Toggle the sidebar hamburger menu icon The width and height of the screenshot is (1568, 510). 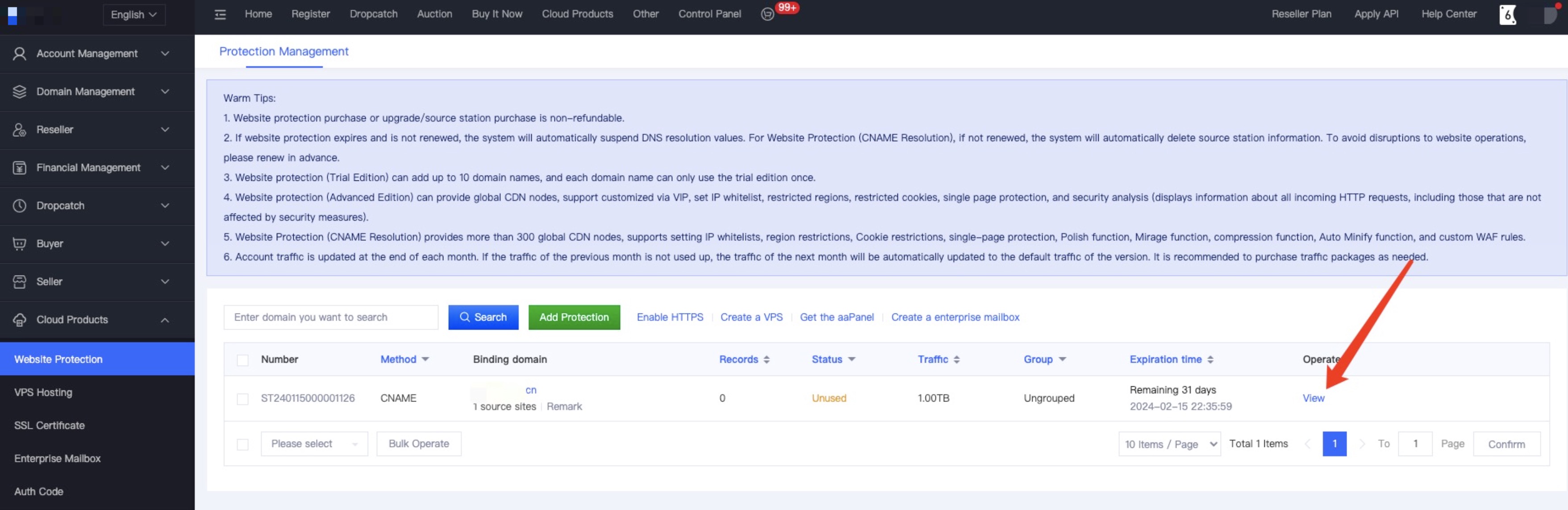pos(221,15)
